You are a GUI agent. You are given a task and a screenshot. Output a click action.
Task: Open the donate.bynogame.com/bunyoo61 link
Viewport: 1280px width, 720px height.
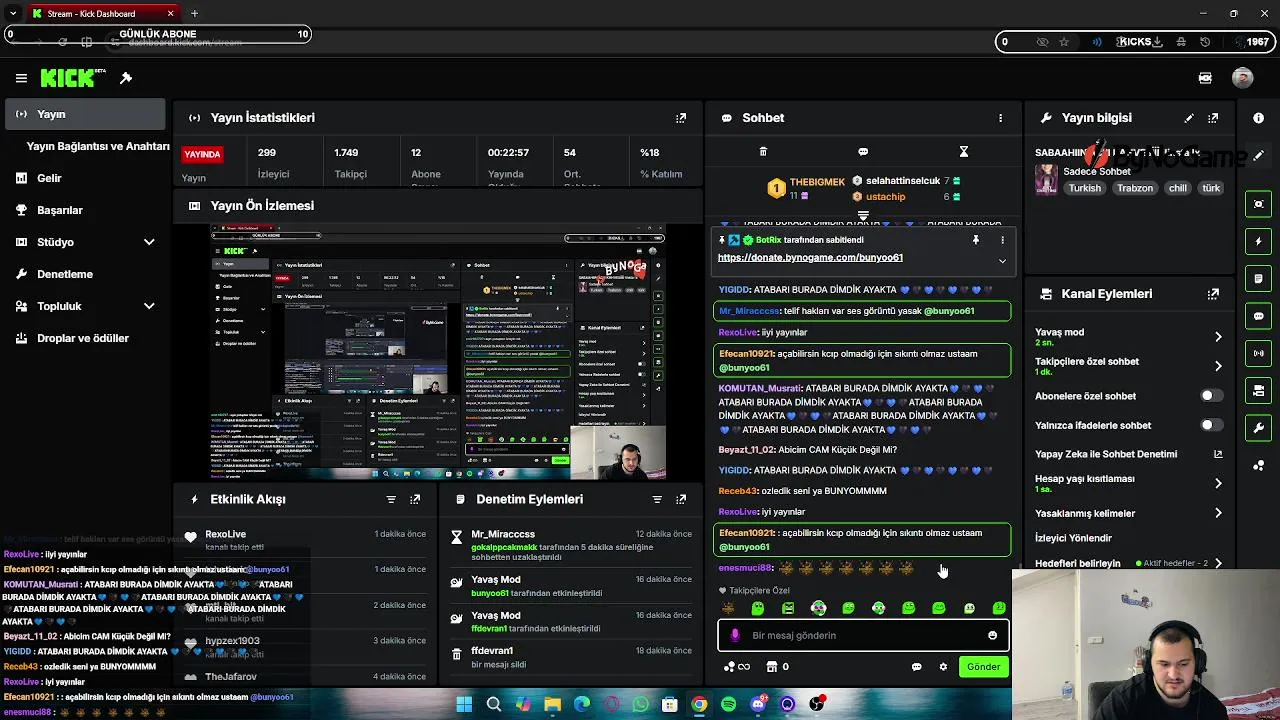click(810, 258)
